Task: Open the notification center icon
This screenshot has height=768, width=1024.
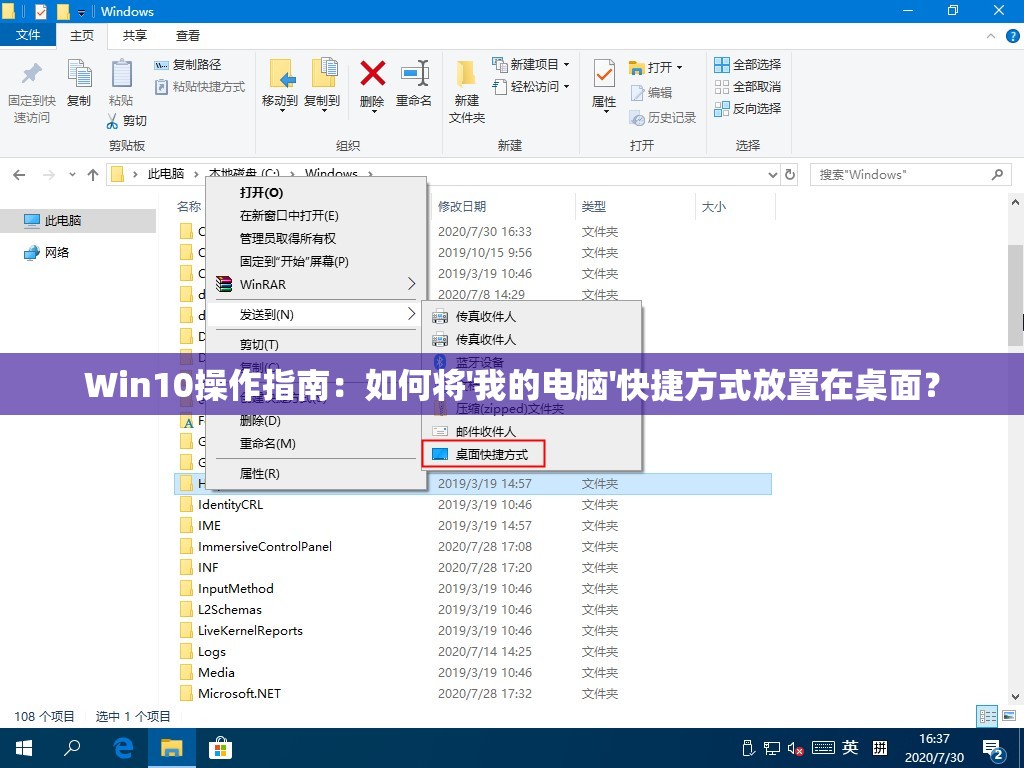Action: click(x=993, y=748)
